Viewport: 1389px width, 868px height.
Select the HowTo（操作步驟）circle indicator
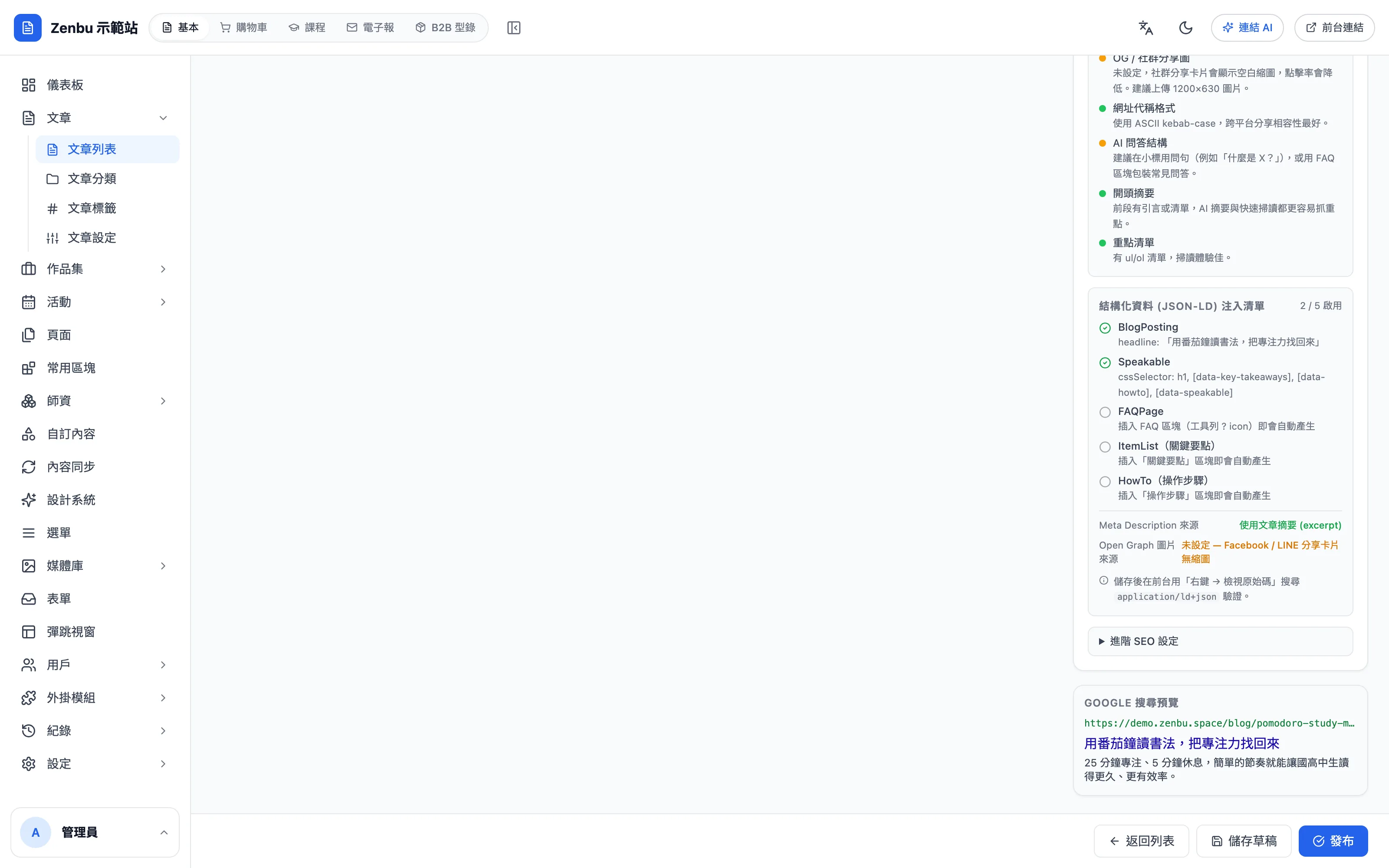[x=1105, y=482]
